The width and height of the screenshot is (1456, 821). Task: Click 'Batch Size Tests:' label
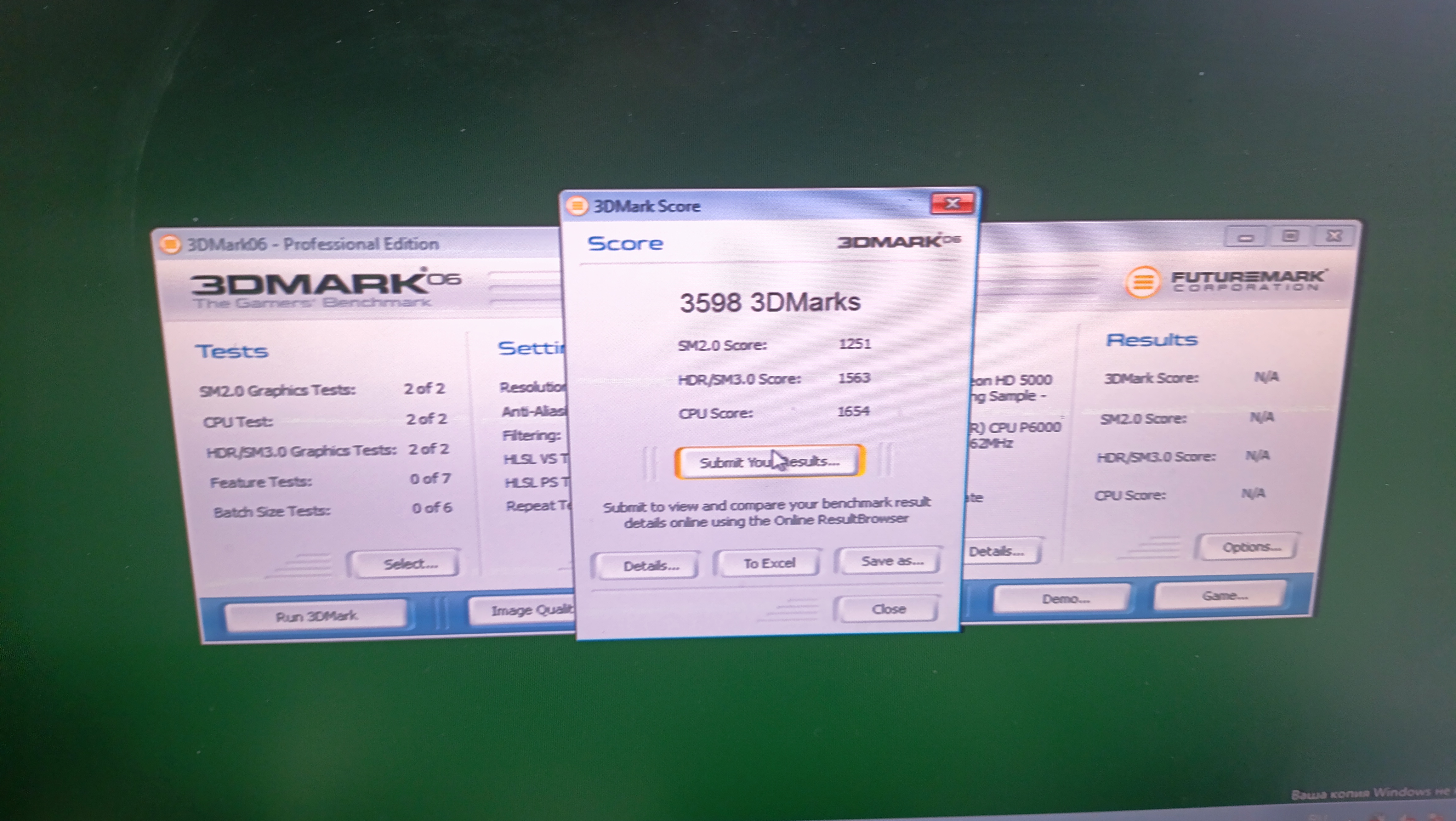click(x=272, y=512)
